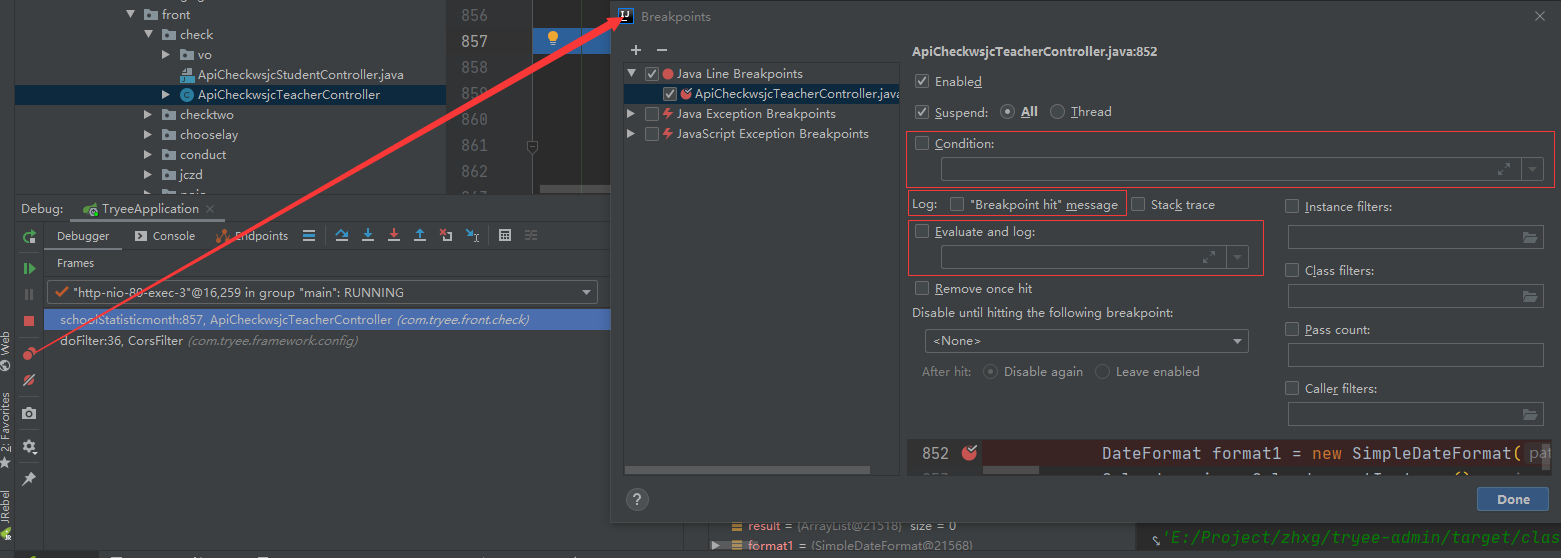This screenshot has height=558, width=1561.
Task: Open the debugger settings gear icon
Action: (x=29, y=446)
